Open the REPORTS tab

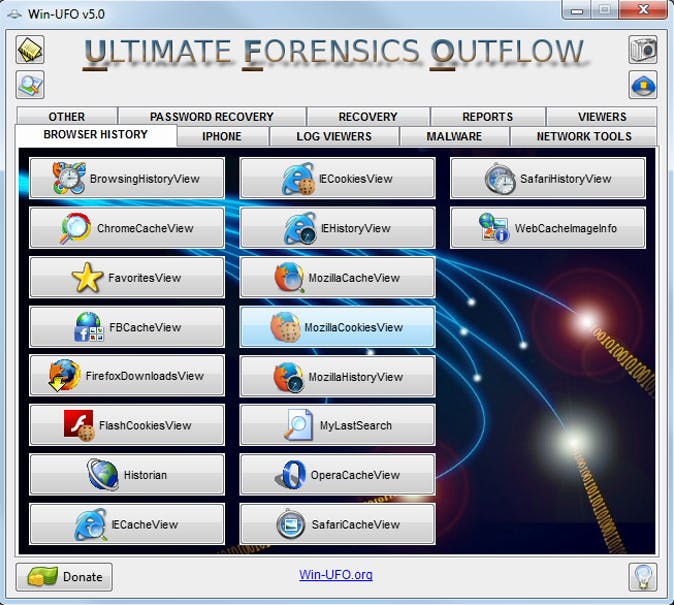point(487,117)
